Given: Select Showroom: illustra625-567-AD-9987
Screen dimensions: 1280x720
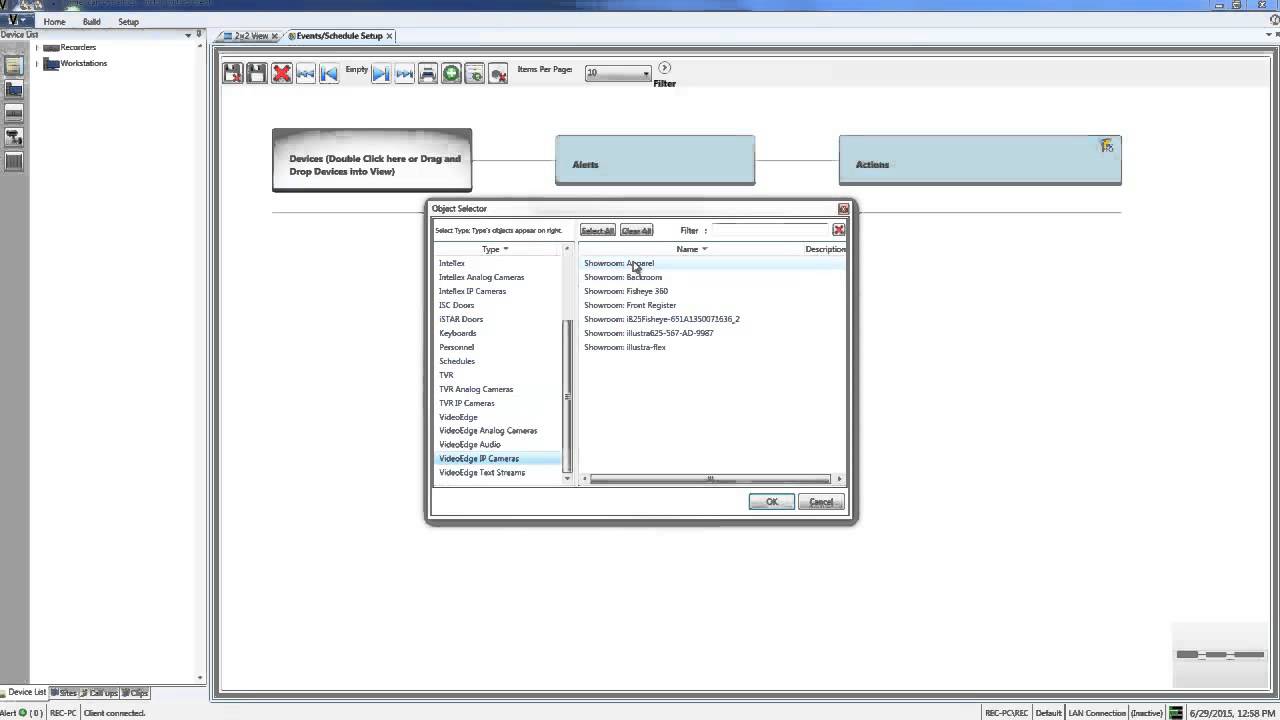Looking at the screenshot, I should tap(649, 333).
